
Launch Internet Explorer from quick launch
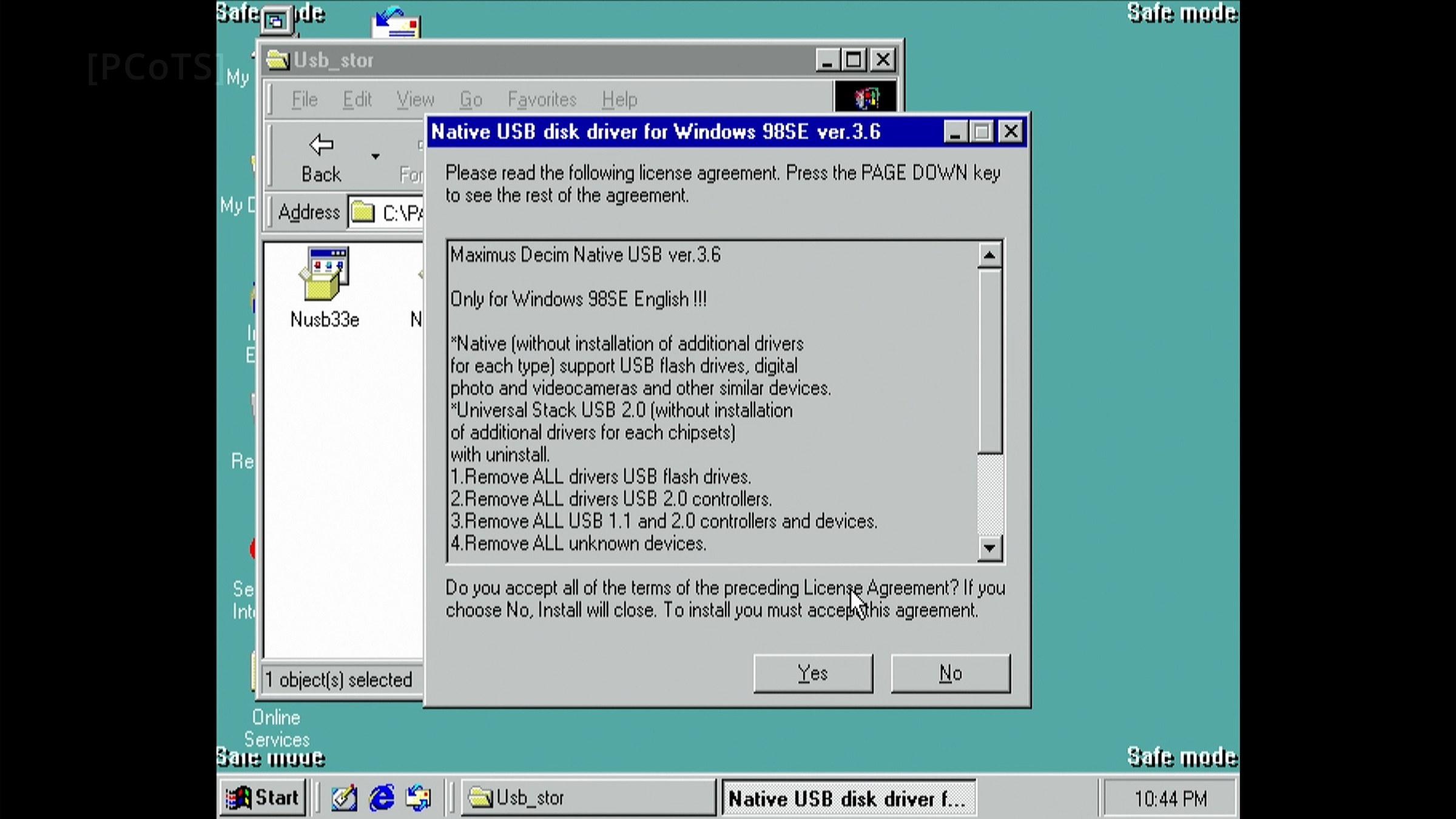[x=382, y=798]
